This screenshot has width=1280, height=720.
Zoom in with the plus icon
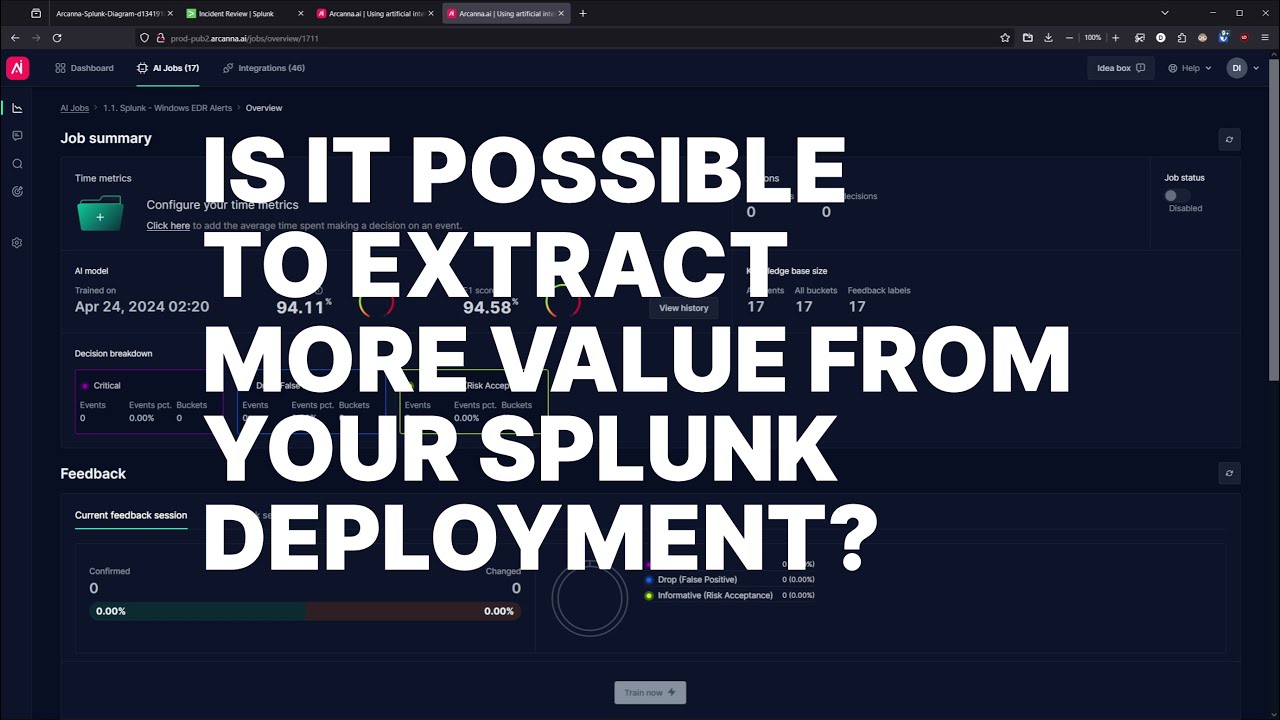coord(1116,38)
